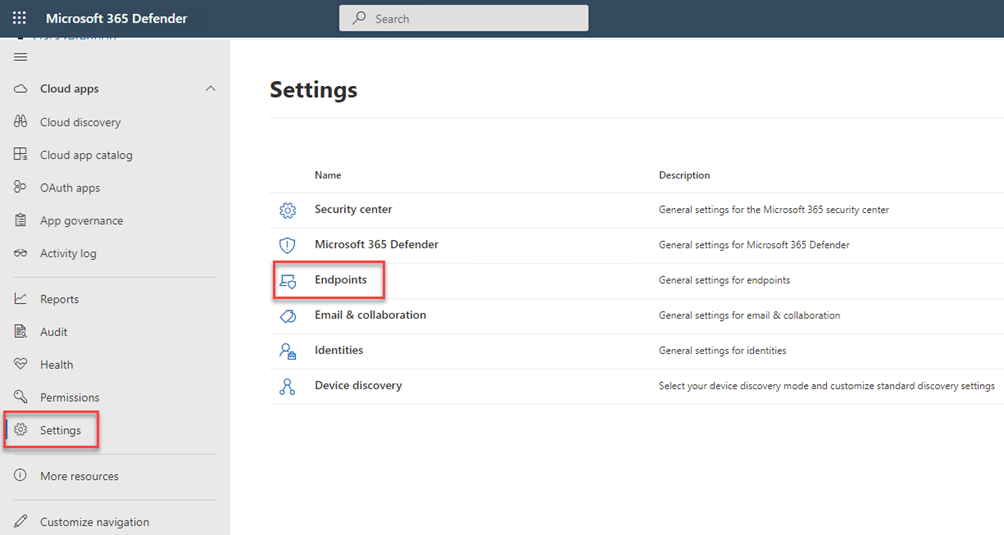The image size is (1004, 535).
Task: Click the OAuth apps icon
Action: click(x=20, y=187)
